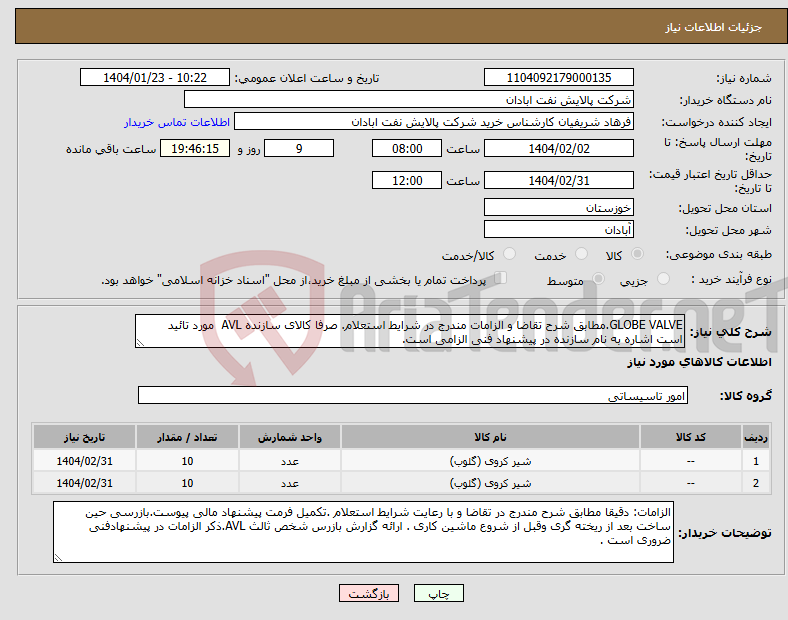Click row 1 unit عدد
The height and width of the screenshot is (620, 788).
coord(290,461)
